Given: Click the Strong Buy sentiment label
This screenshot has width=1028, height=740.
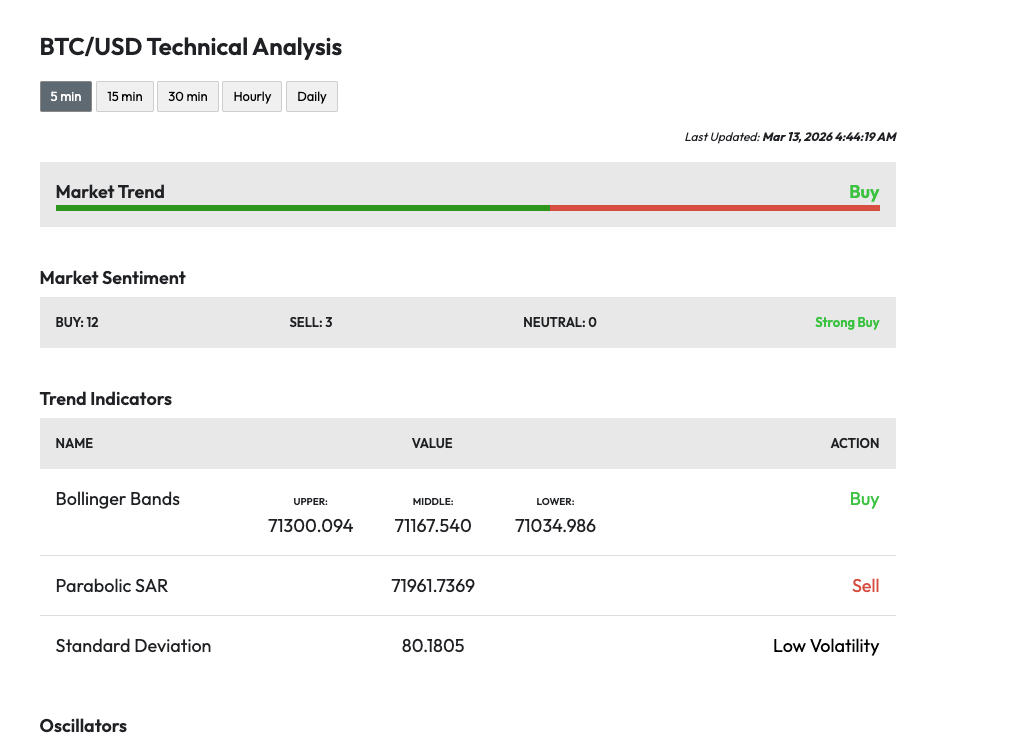Looking at the screenshot, I should 847,322.
